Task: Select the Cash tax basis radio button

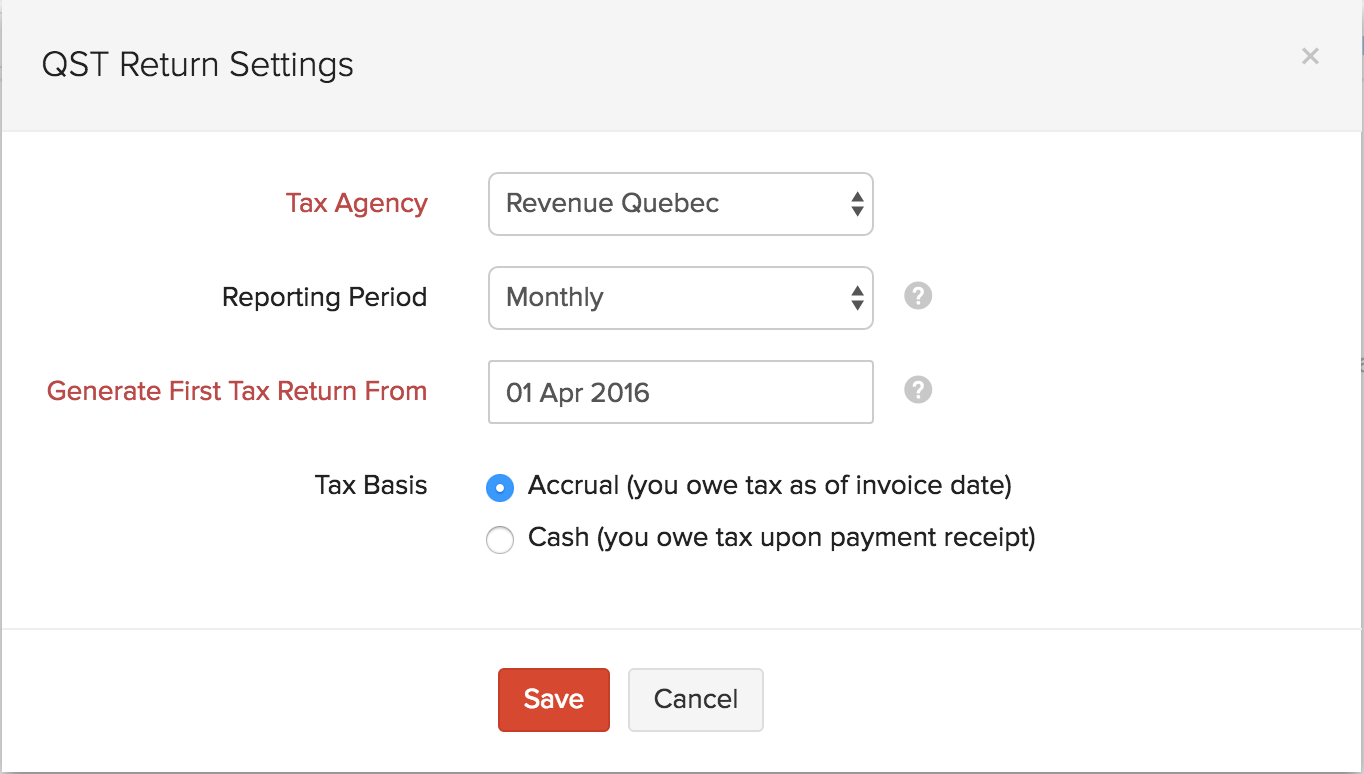Action: [x=500, y=541]
